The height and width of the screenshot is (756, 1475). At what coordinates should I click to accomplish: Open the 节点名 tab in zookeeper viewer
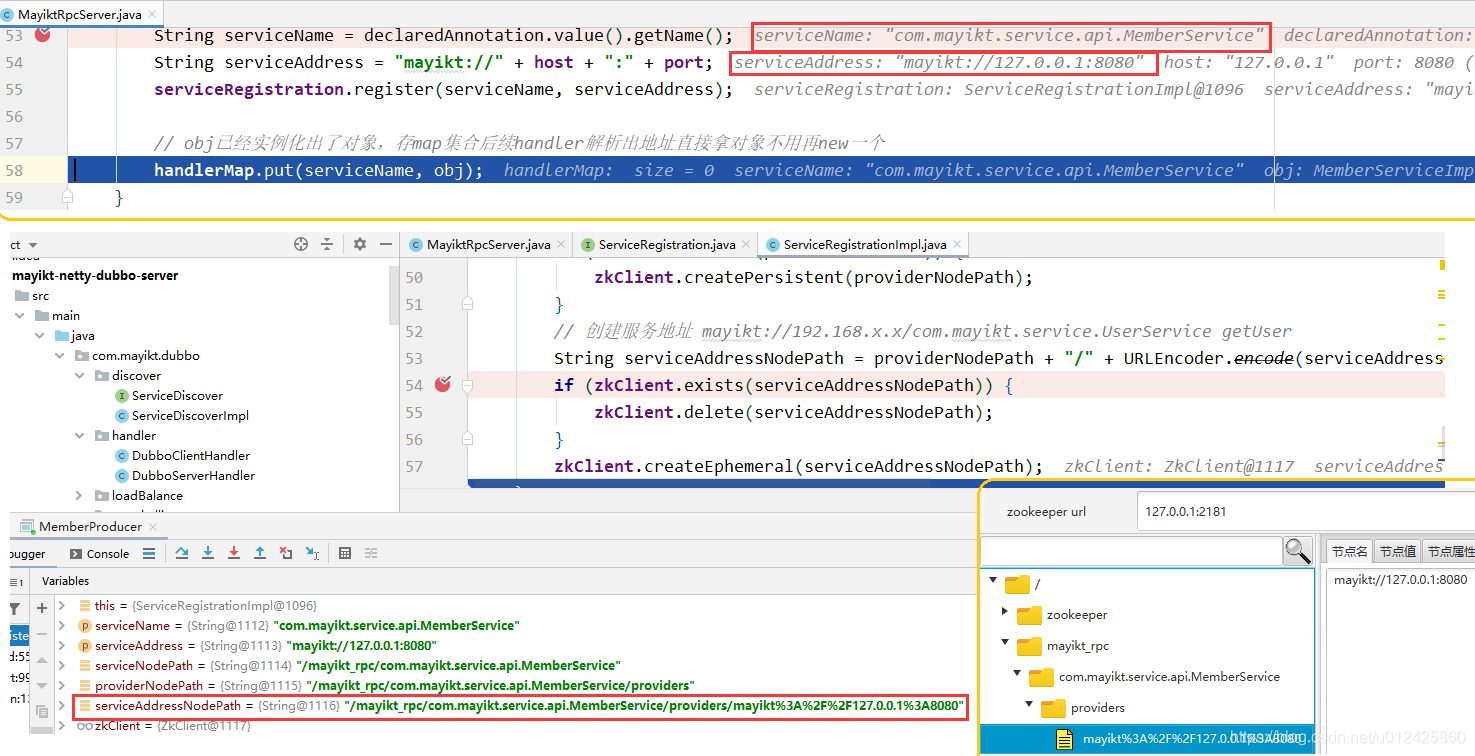pos(1349,551)
